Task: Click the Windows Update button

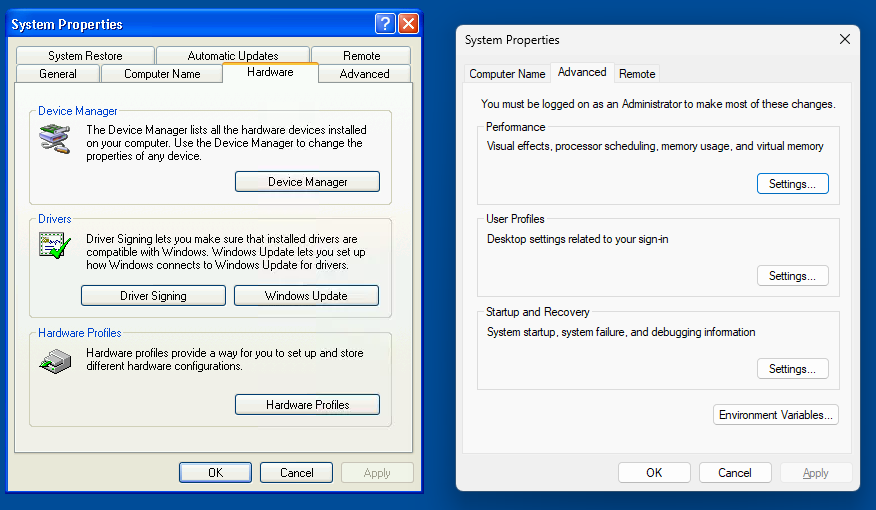Action: tap(306, 296)
